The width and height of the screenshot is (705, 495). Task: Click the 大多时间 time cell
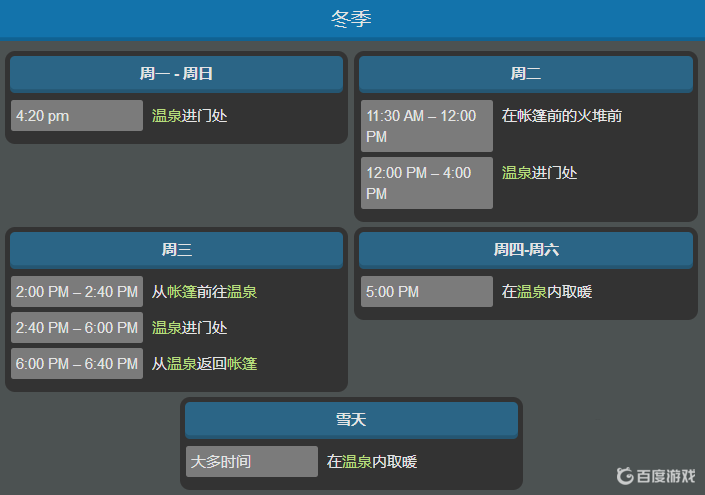pyautogui.click(x=252, y=461)
